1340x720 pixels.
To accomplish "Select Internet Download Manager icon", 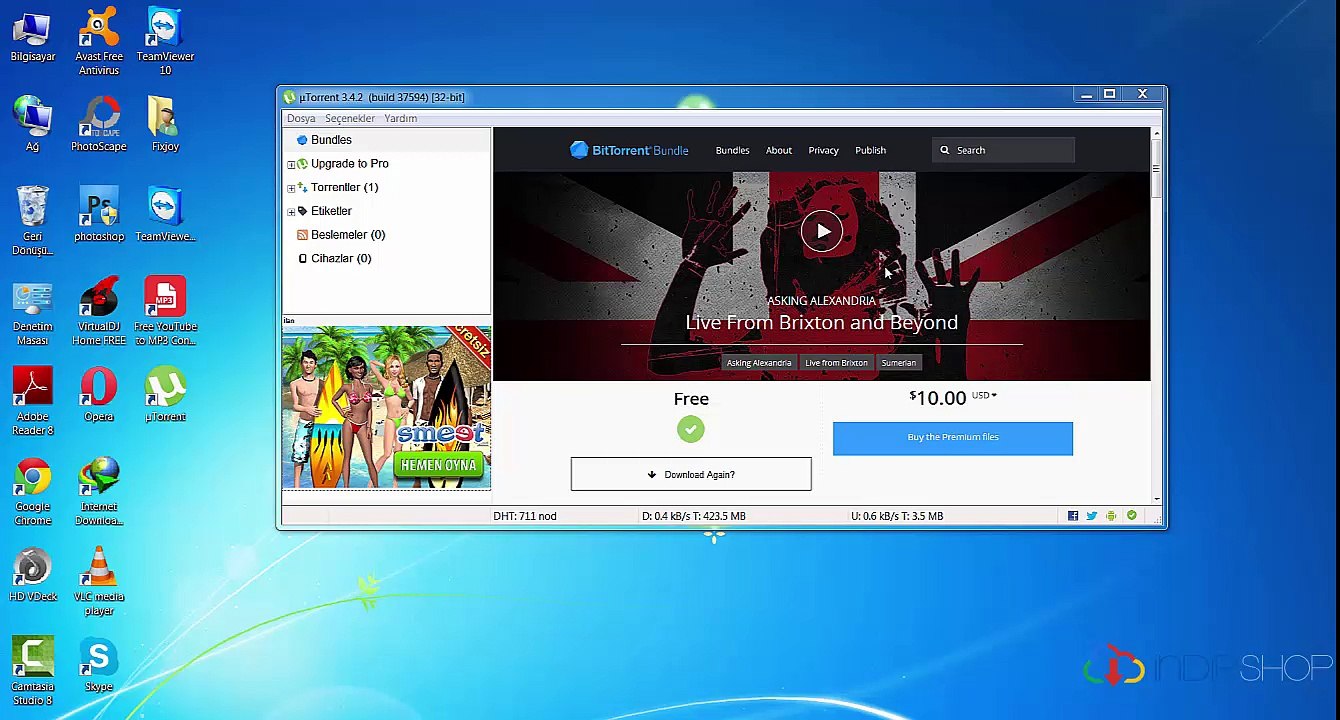I will point(99,491).
